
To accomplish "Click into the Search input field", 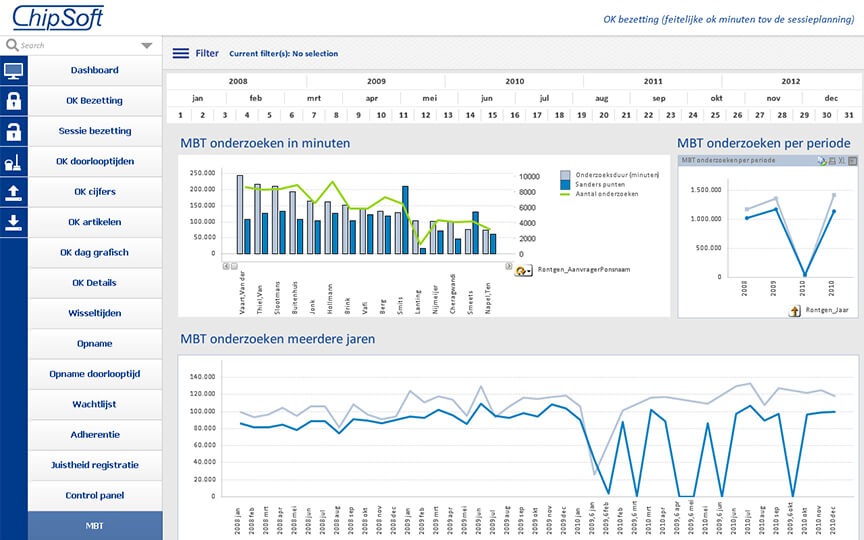I will pyautogui.click(x=80, y=46).
